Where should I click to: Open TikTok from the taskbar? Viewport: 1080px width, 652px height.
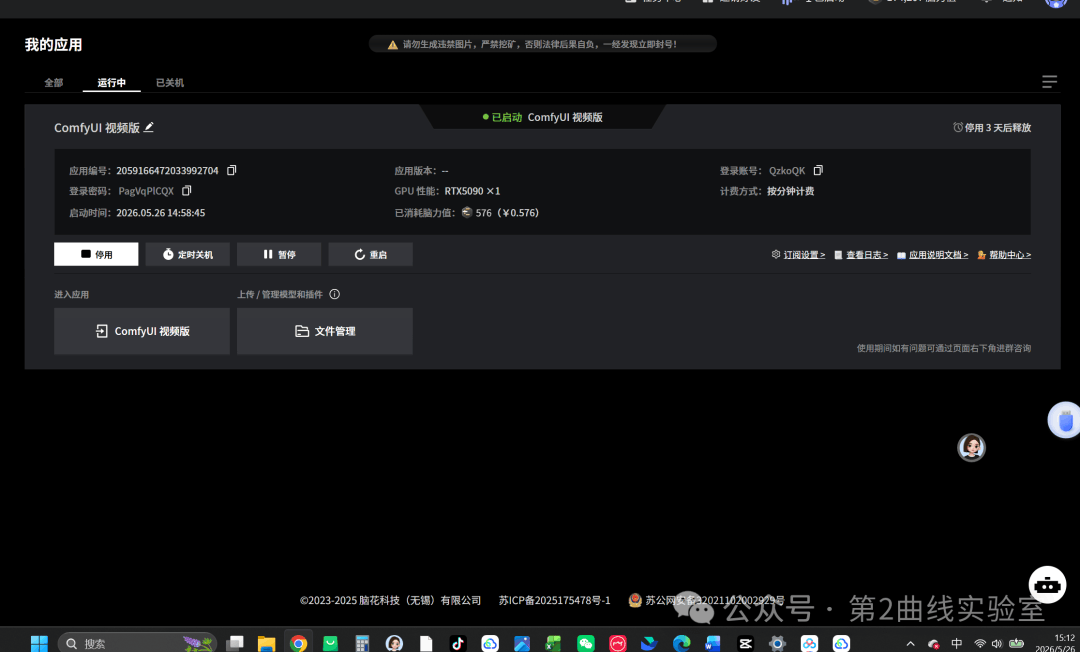(458, 644)
